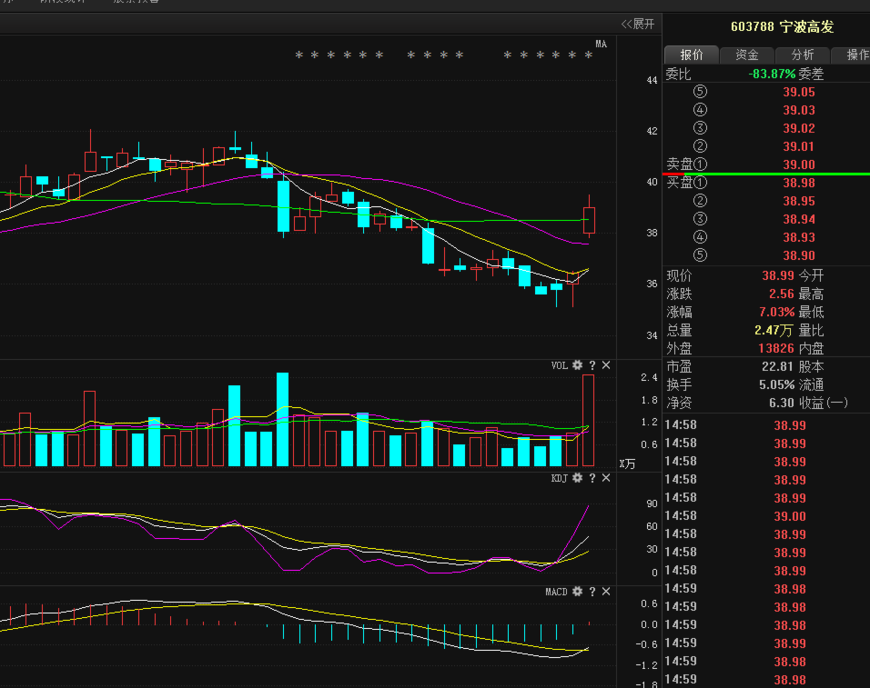Click the 收益(一) label

coord(823,403)
